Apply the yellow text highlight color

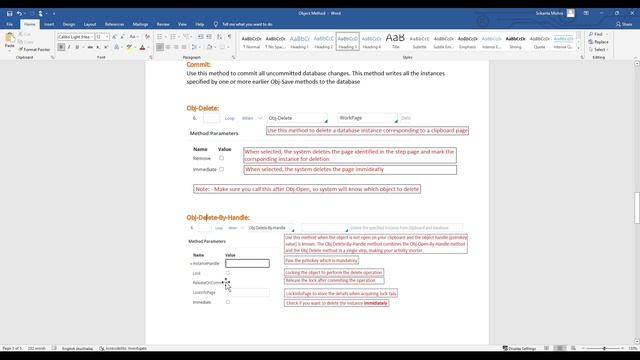129,47
